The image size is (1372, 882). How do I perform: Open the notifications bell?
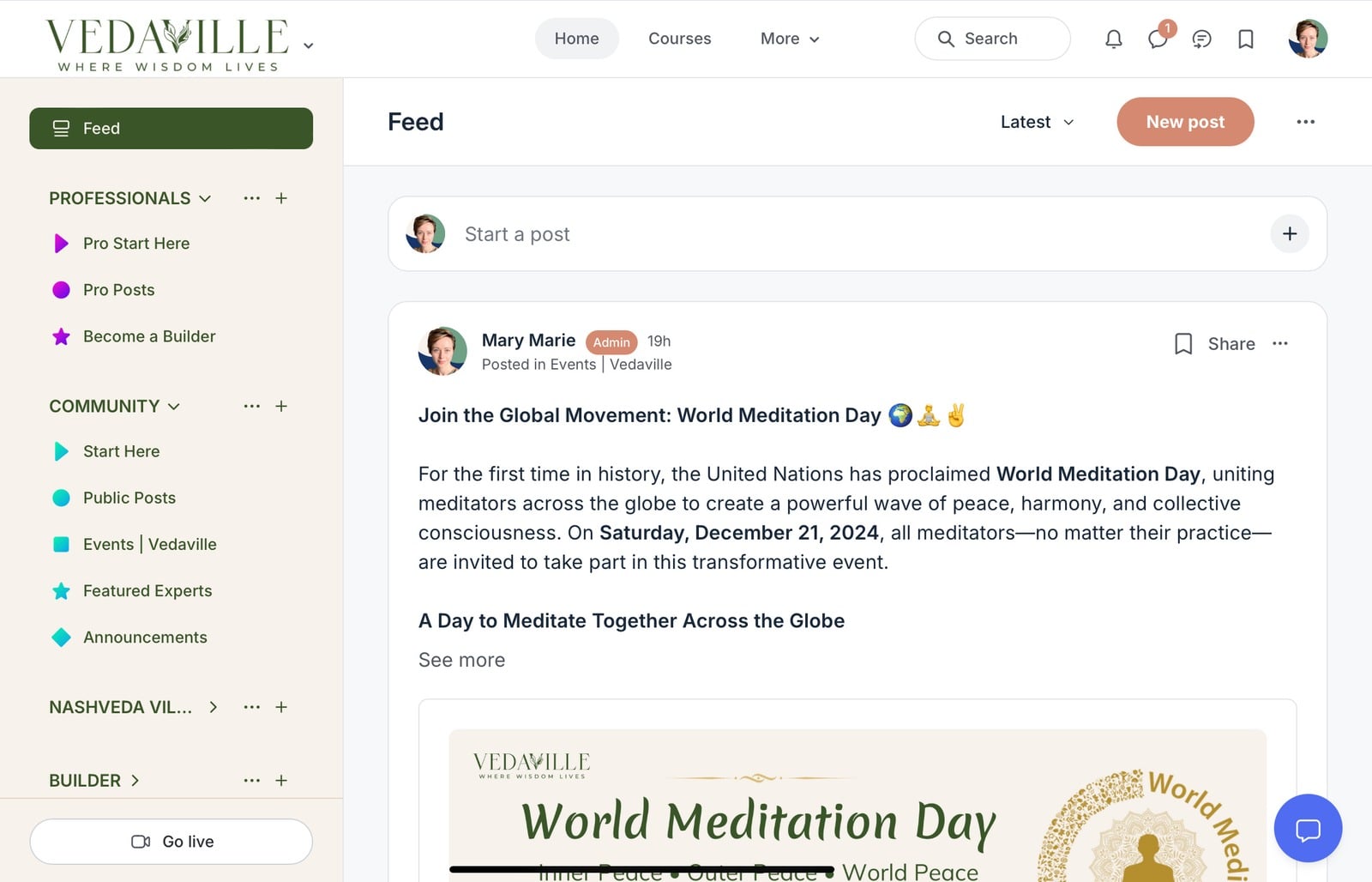point(1113,39)
